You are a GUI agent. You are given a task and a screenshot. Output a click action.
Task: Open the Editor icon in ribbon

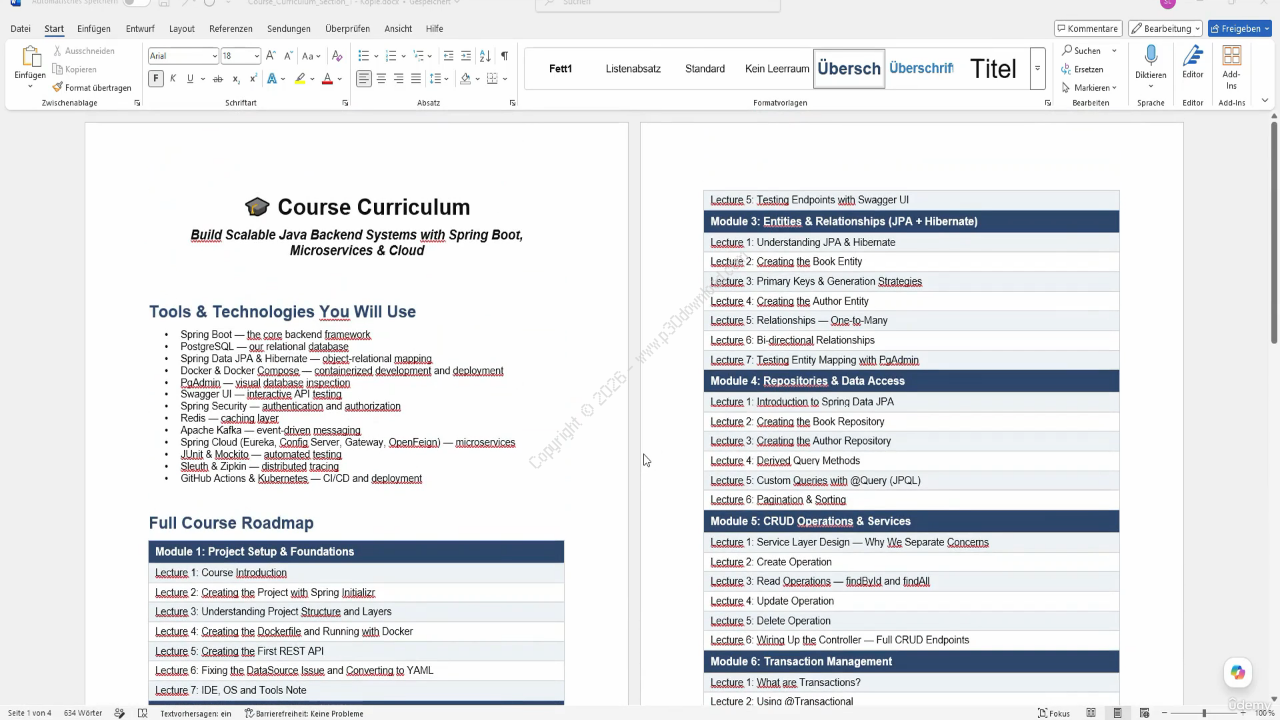pos(1193,56)
